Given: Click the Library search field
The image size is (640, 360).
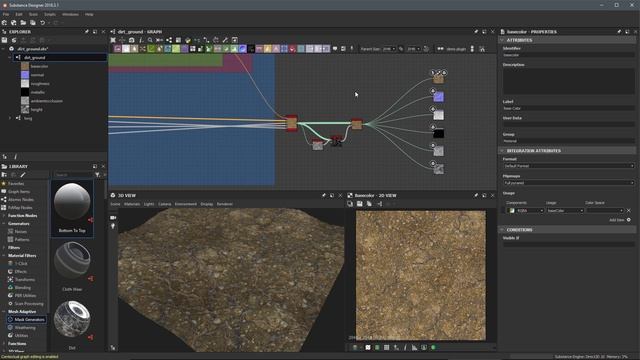Looking at the screenshot, I should pyautogui.click(x=73, y=175).
